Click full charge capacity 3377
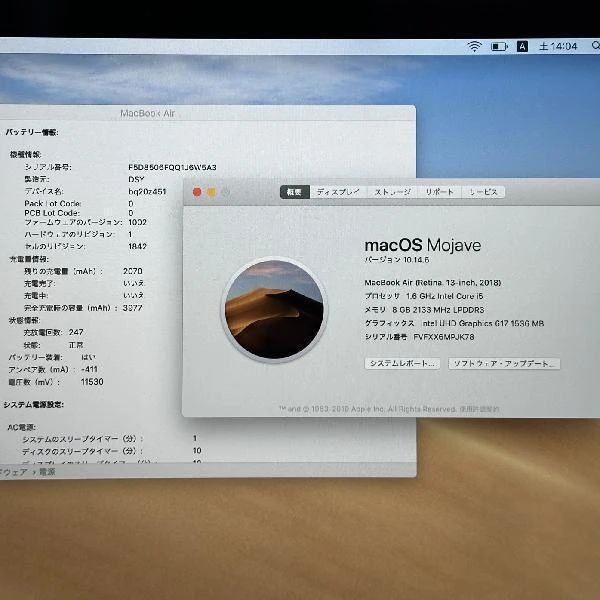 tap(132, 308)
